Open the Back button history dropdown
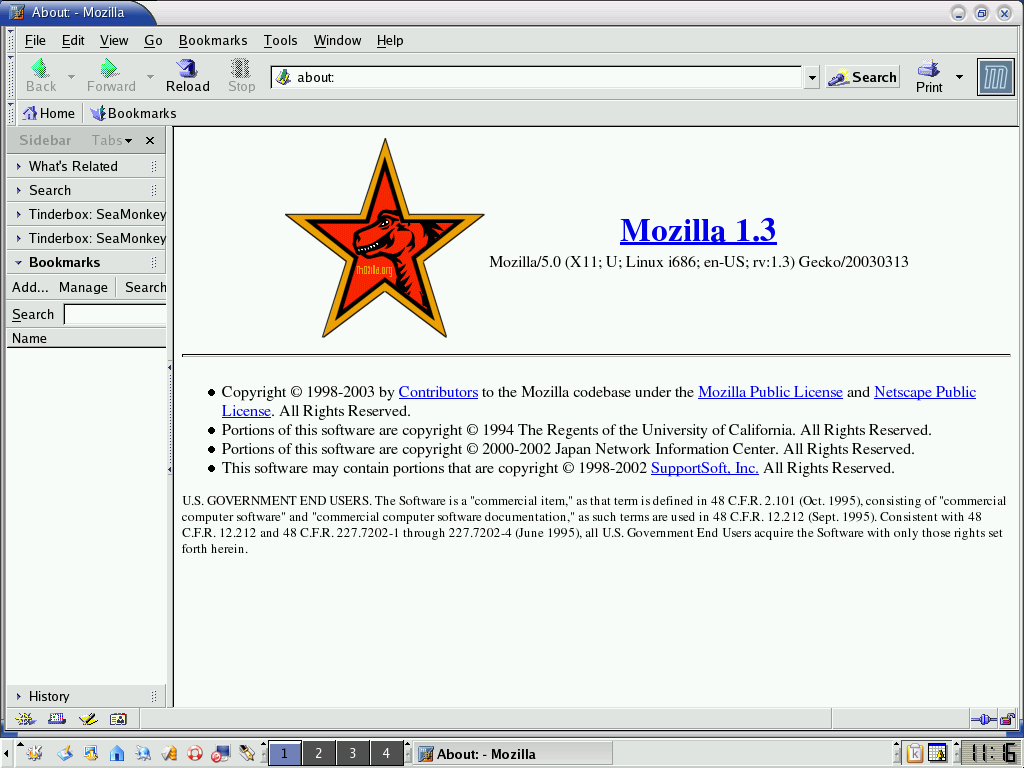 [x=71, y=77]
